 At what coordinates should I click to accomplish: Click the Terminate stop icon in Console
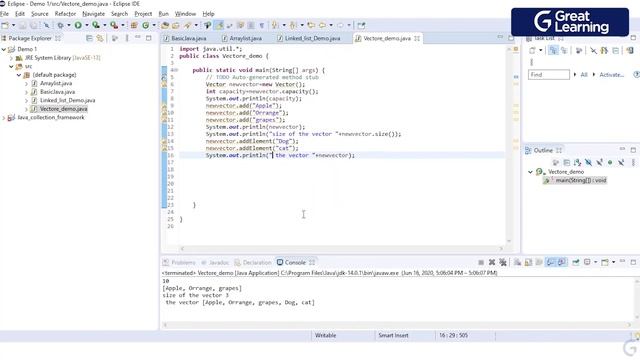pyautogui.click(x=481, y=262)
